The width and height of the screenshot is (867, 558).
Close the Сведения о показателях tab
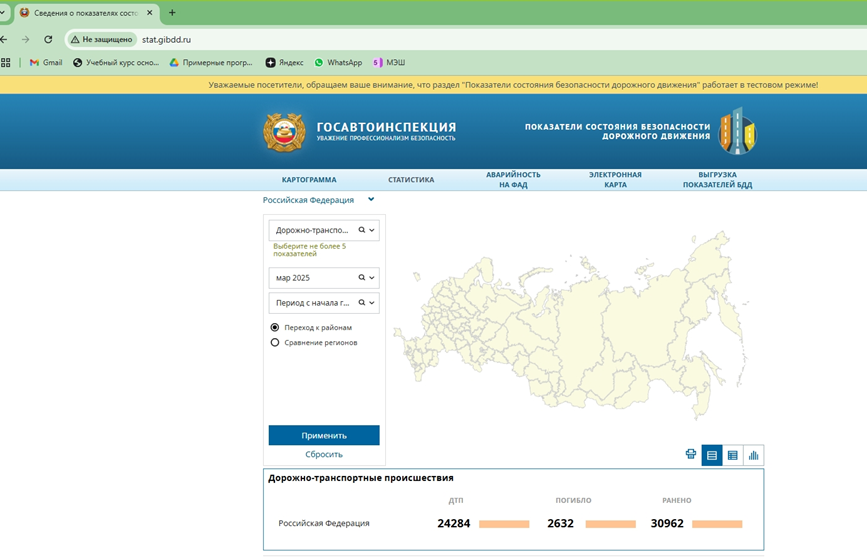pos(149,12)
